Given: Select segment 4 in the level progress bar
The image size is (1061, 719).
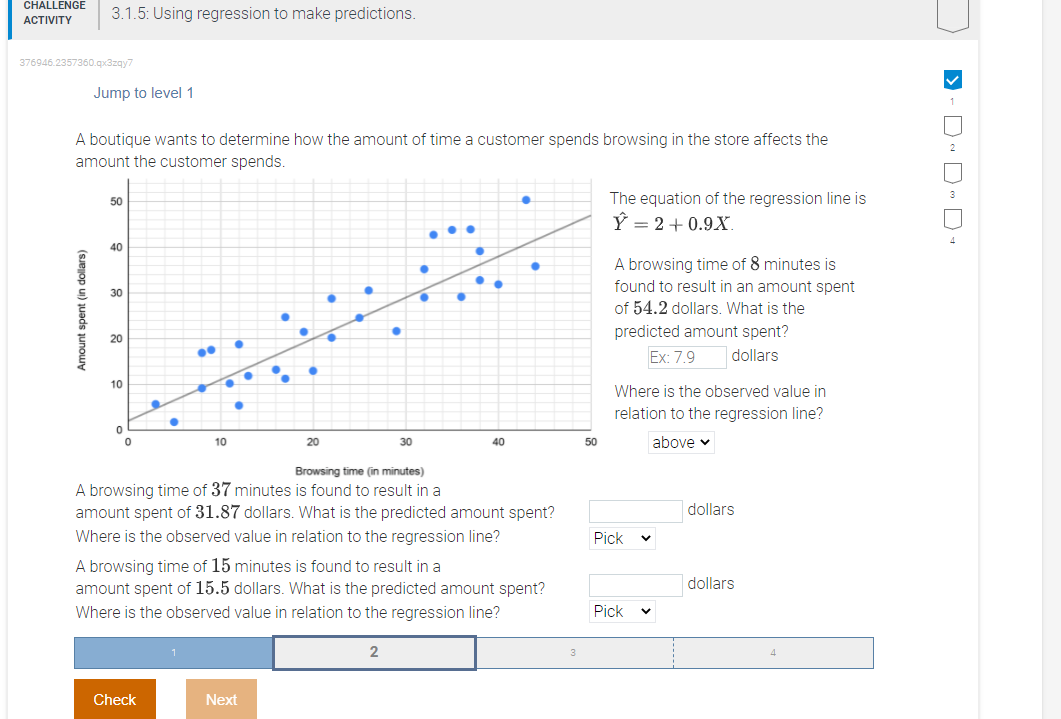Looking at the screenshot, I should [775, 653].
